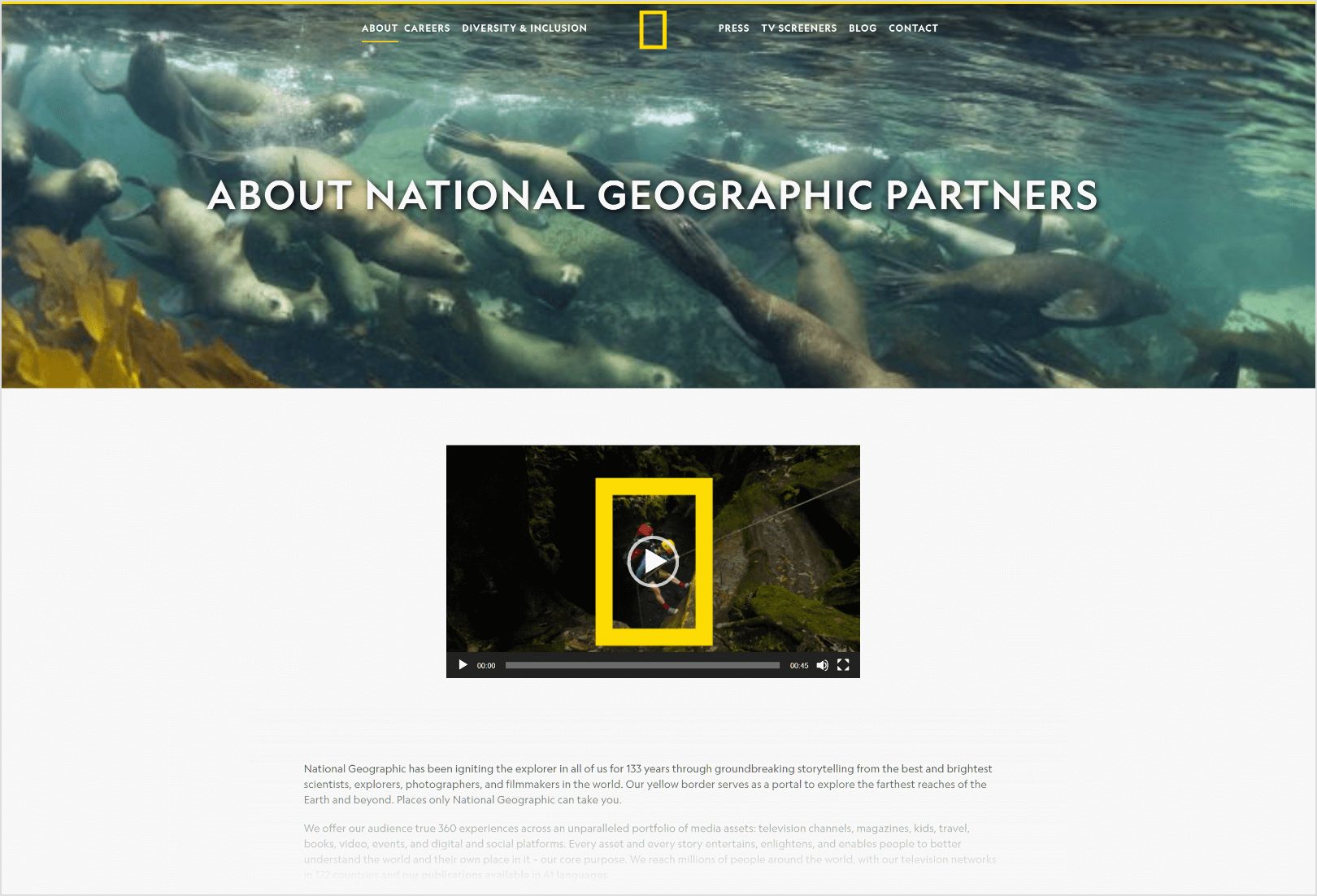Play the video with center play button
Screen dimensions: 1317x896
(653, 561)
